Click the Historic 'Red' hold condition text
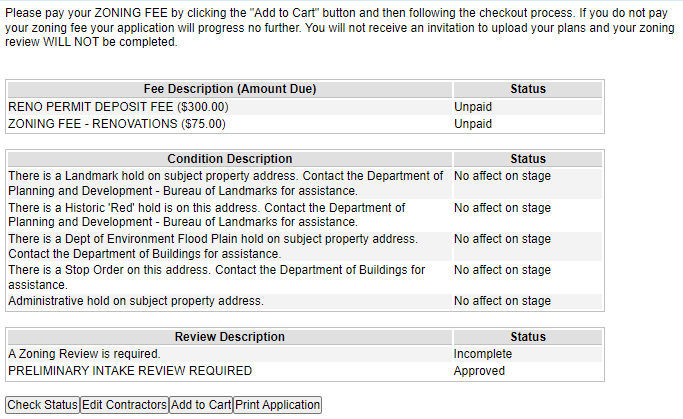The height and width of the screenshot is (419, 683). (x=206, y=215)
